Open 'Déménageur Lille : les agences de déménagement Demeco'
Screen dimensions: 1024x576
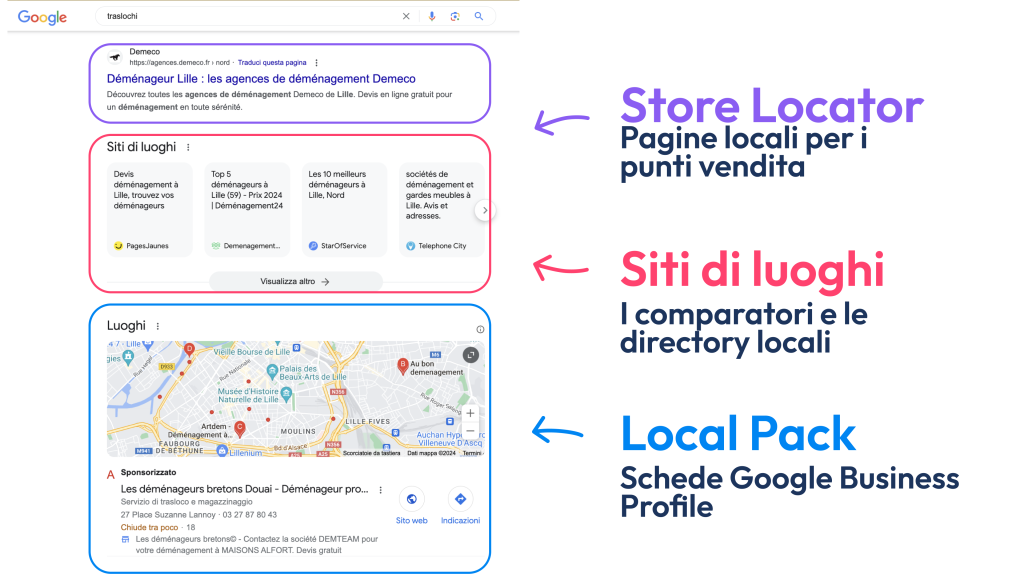click(x=261, y=78)
